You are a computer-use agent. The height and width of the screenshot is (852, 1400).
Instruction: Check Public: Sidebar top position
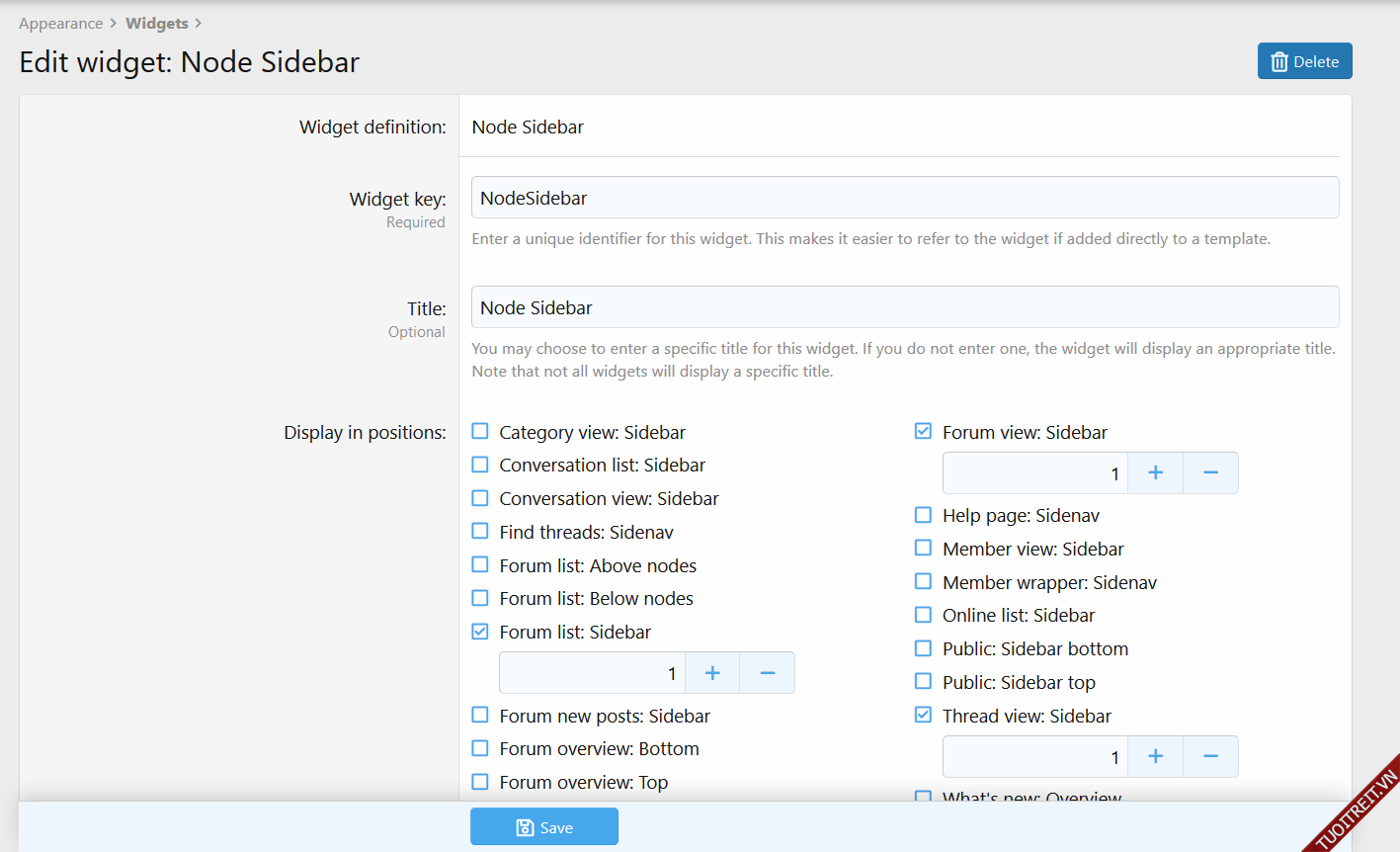click(923, 682)
